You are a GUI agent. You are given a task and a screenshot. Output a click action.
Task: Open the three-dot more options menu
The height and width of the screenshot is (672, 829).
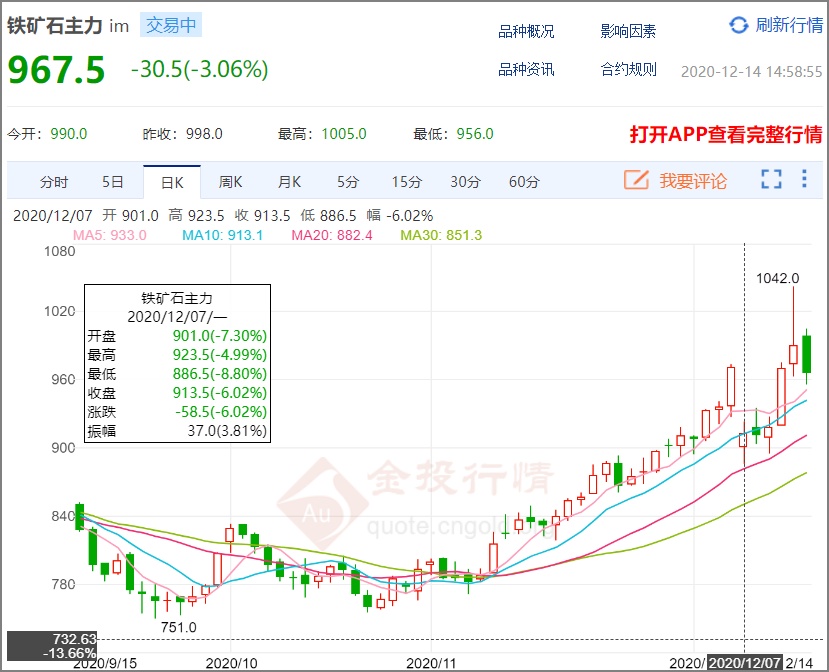(x=804, y=180)
